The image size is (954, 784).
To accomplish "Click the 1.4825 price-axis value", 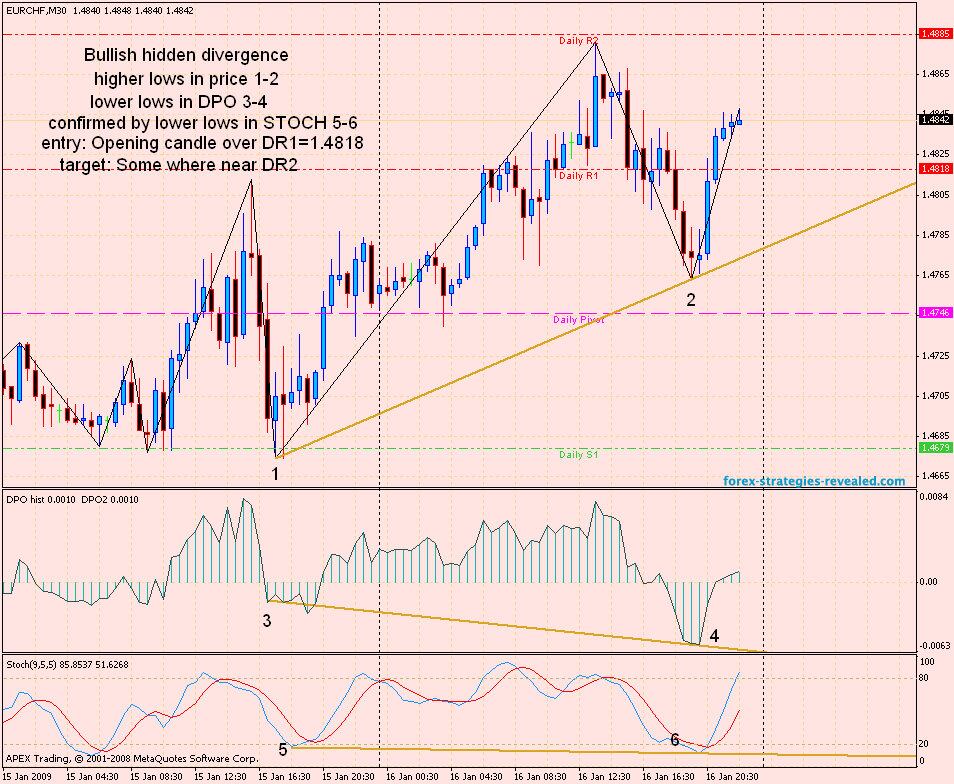I will pos(936,154).
